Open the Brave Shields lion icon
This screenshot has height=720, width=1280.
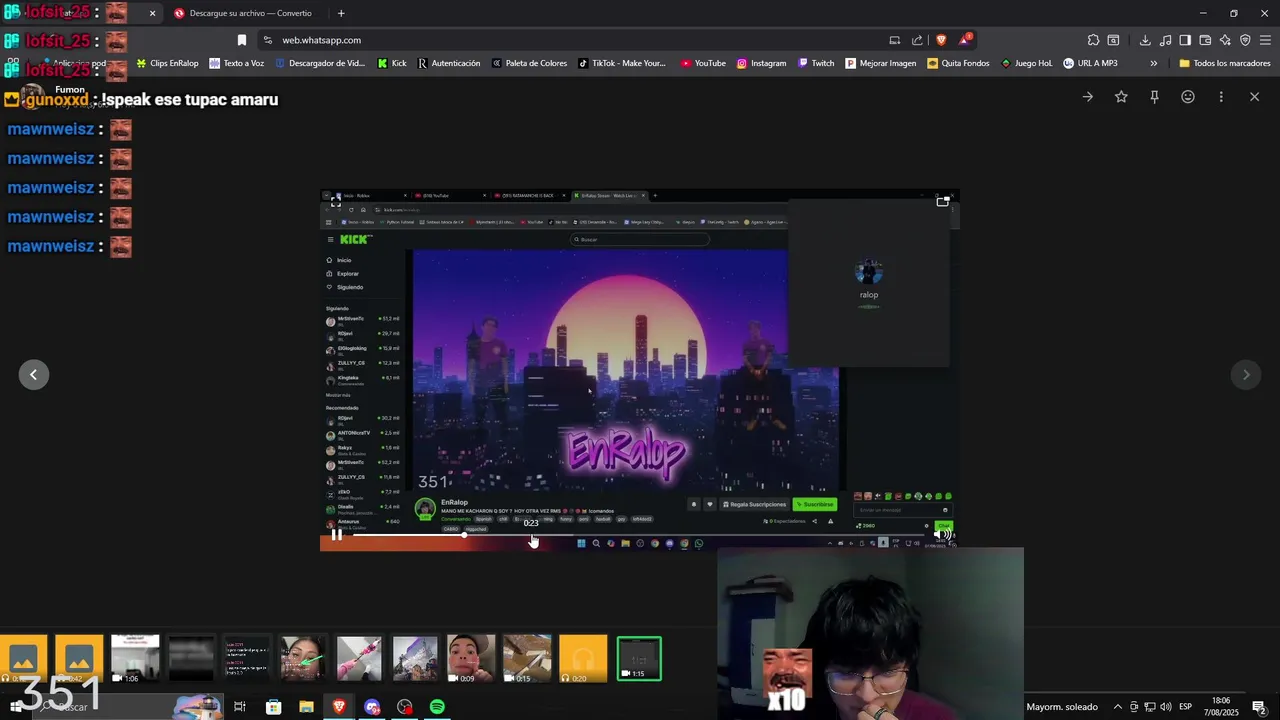coord(941,40)
